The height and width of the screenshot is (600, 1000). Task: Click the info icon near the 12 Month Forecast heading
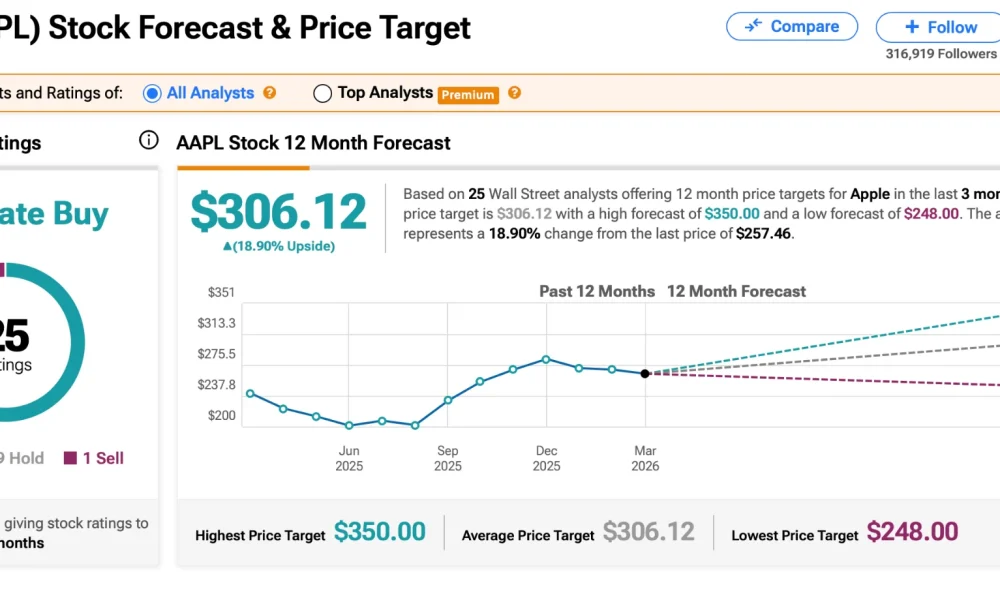point(148,140)
